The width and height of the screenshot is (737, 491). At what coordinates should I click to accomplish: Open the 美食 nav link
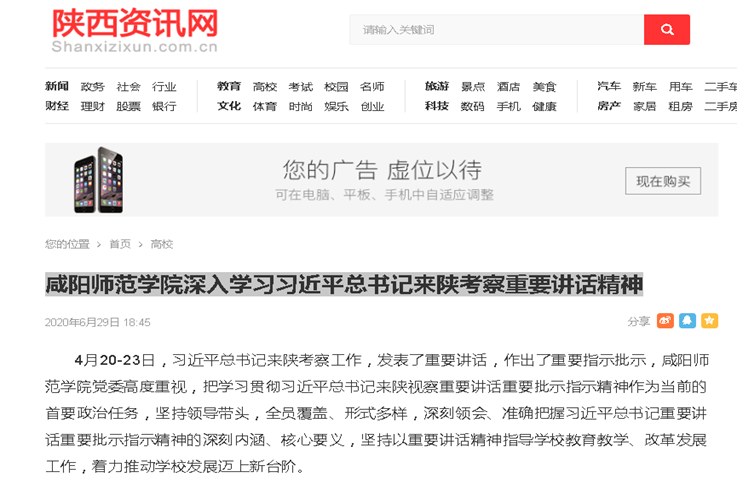click(x=544, y=86)
